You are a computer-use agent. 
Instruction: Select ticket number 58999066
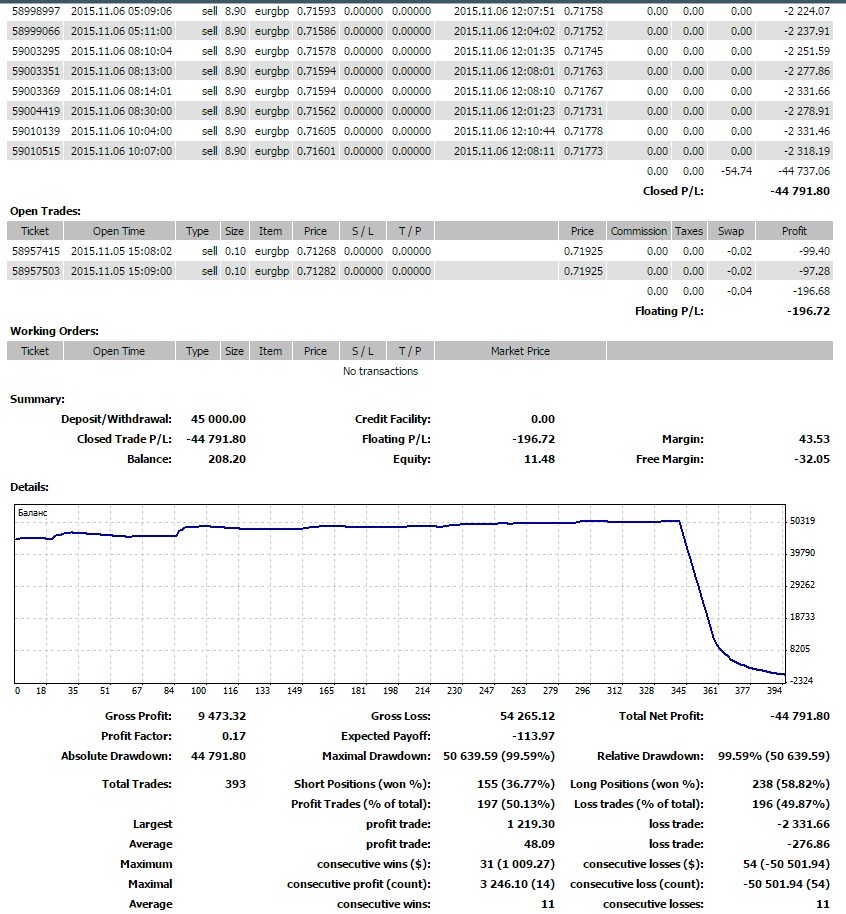pyautogui.click(x=36, y=31)
